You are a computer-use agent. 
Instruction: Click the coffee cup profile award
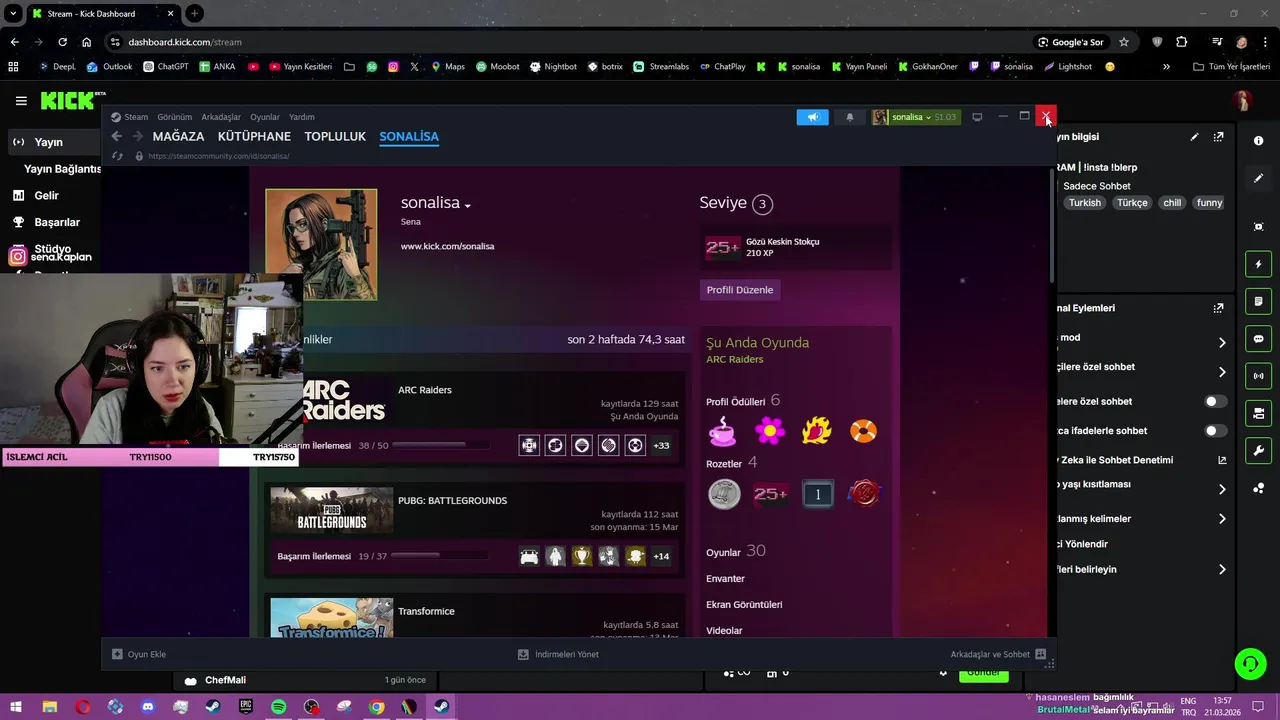click(x=722, y=431)
